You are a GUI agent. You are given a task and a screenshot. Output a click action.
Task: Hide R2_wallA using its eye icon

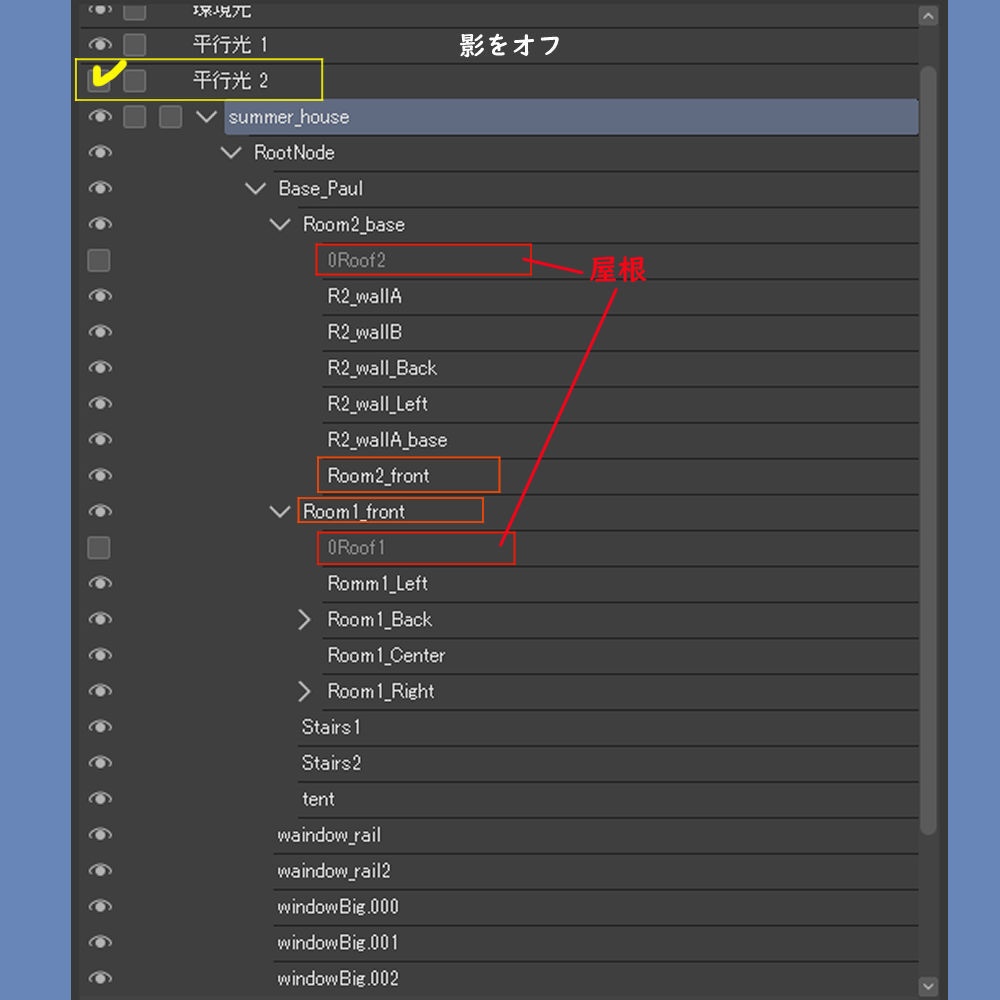tap(99, 296)
